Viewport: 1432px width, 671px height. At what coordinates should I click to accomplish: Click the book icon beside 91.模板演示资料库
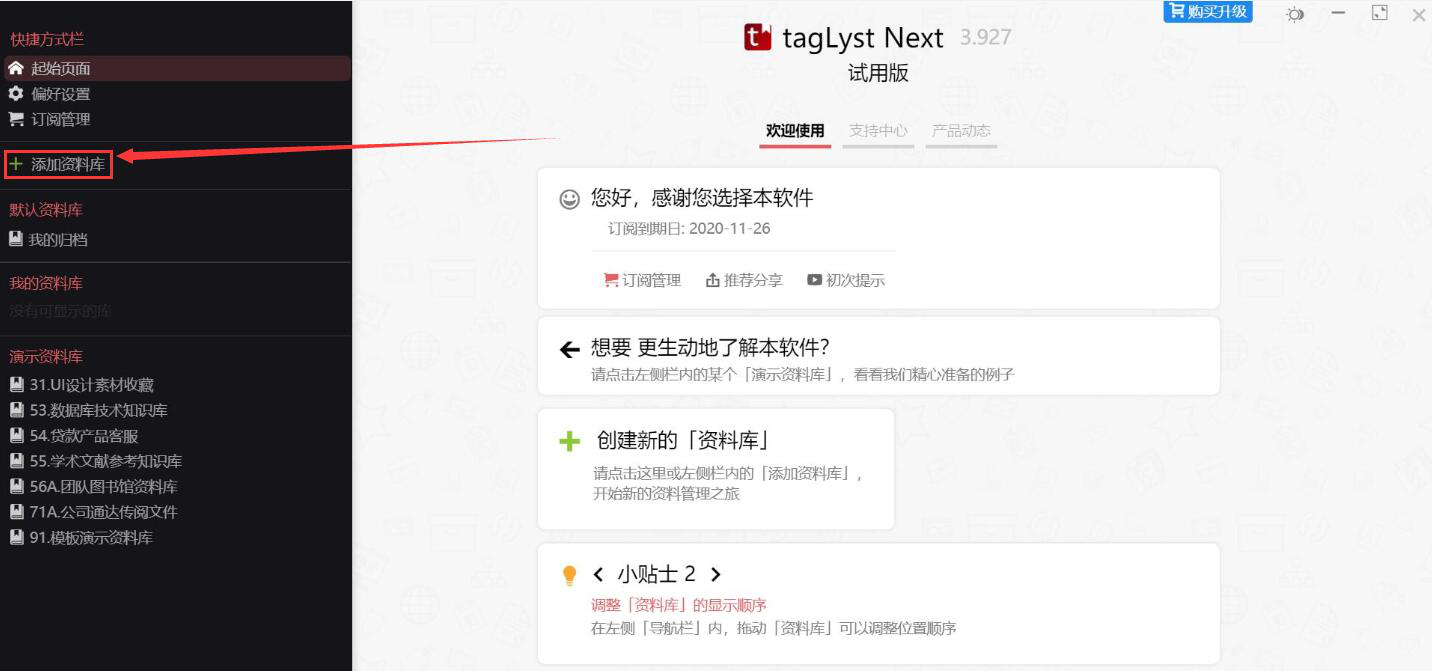tap(16, 537)
